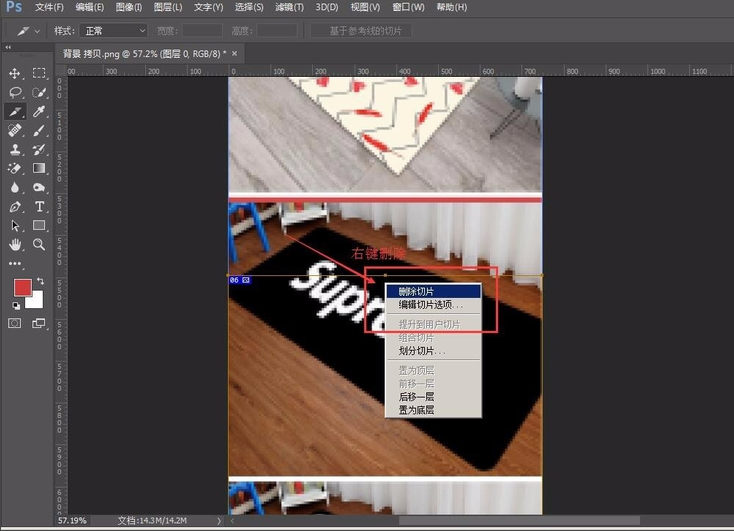The image size is (734, 531).
Task: Close the 背景 拷贝.png document tab
Action: pos(235,54)
